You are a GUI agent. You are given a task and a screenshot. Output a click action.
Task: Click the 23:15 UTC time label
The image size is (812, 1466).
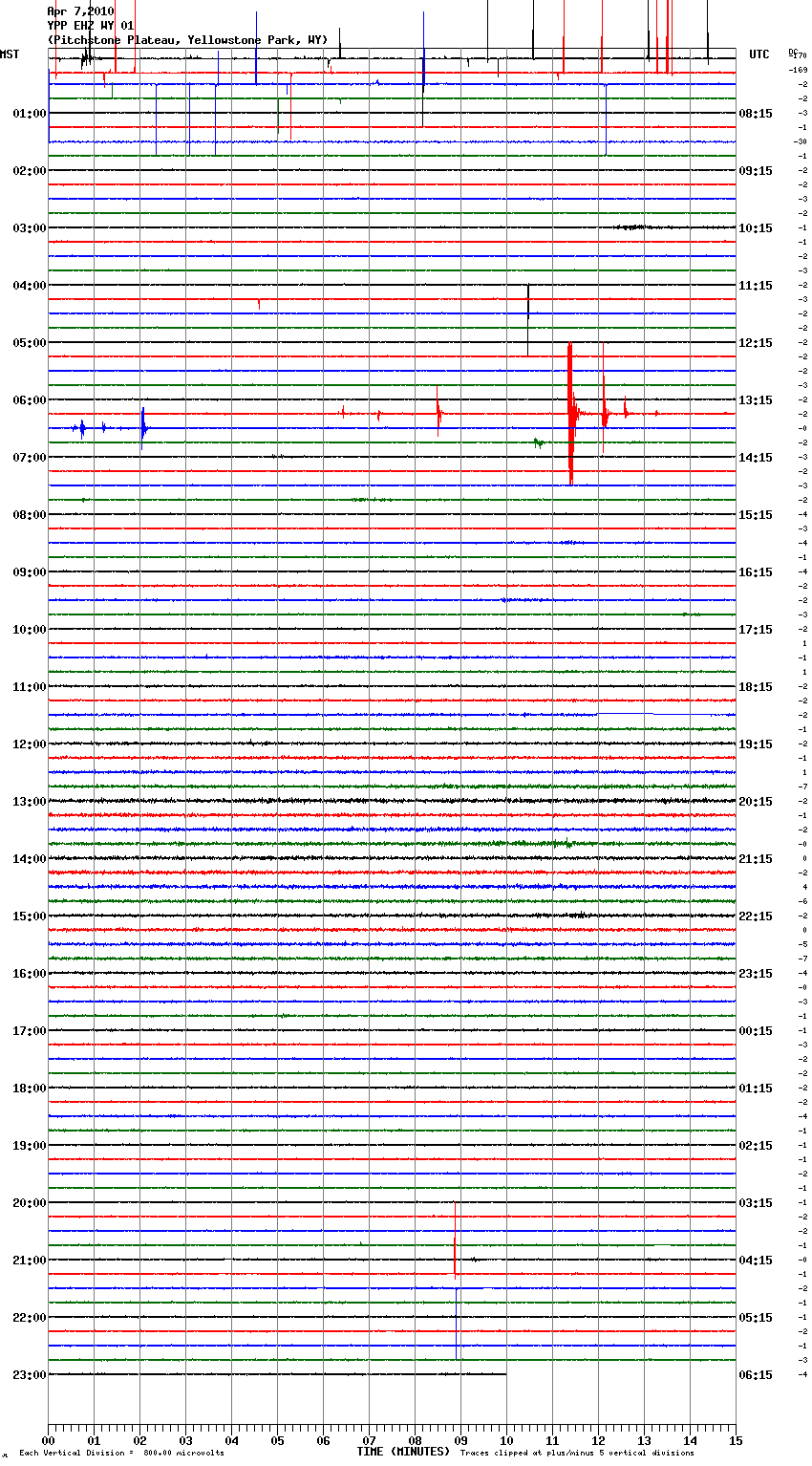(x=756, y=974)
